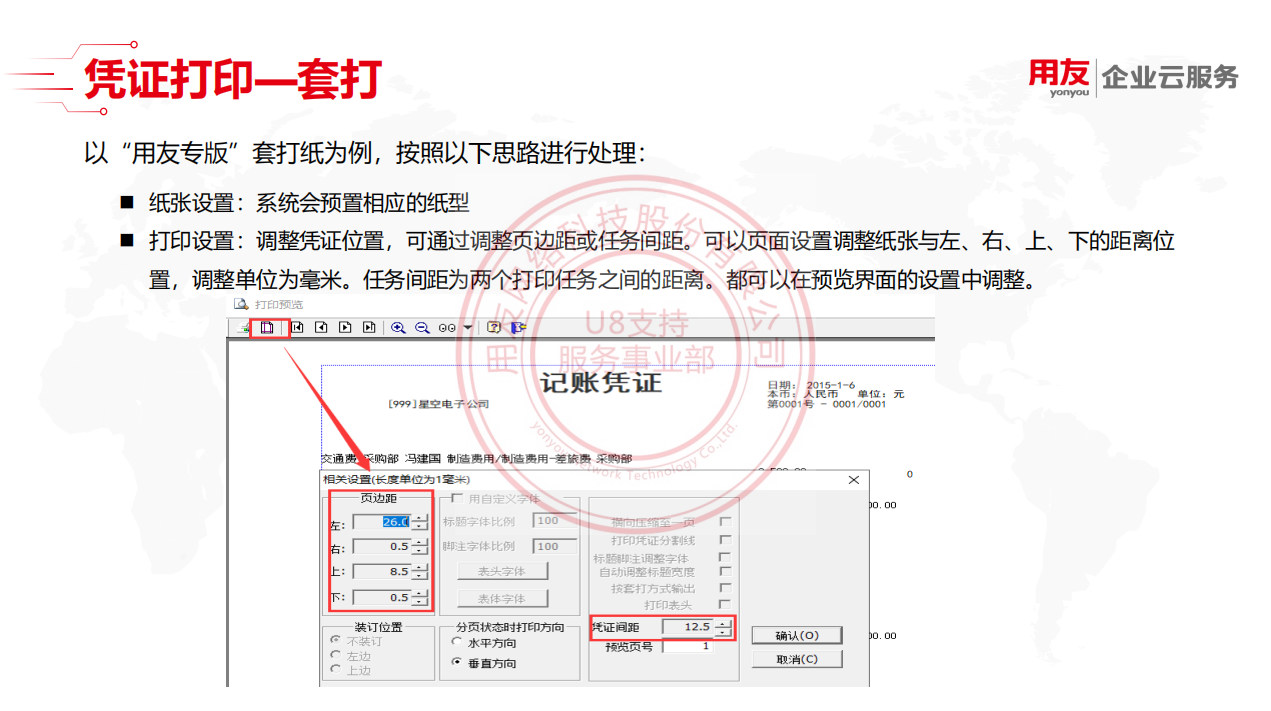The height and width of the screenshot is (711, 1271).
Task: Click the exit preview icon in toolbar
Action: point(517,327)
